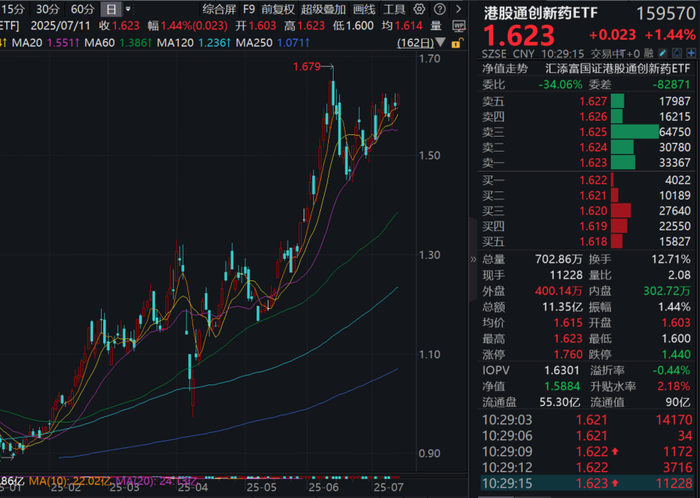The image size is (700, 498).
Task: Click 卖一 price 1.623
Action: (x=593, y=162)
